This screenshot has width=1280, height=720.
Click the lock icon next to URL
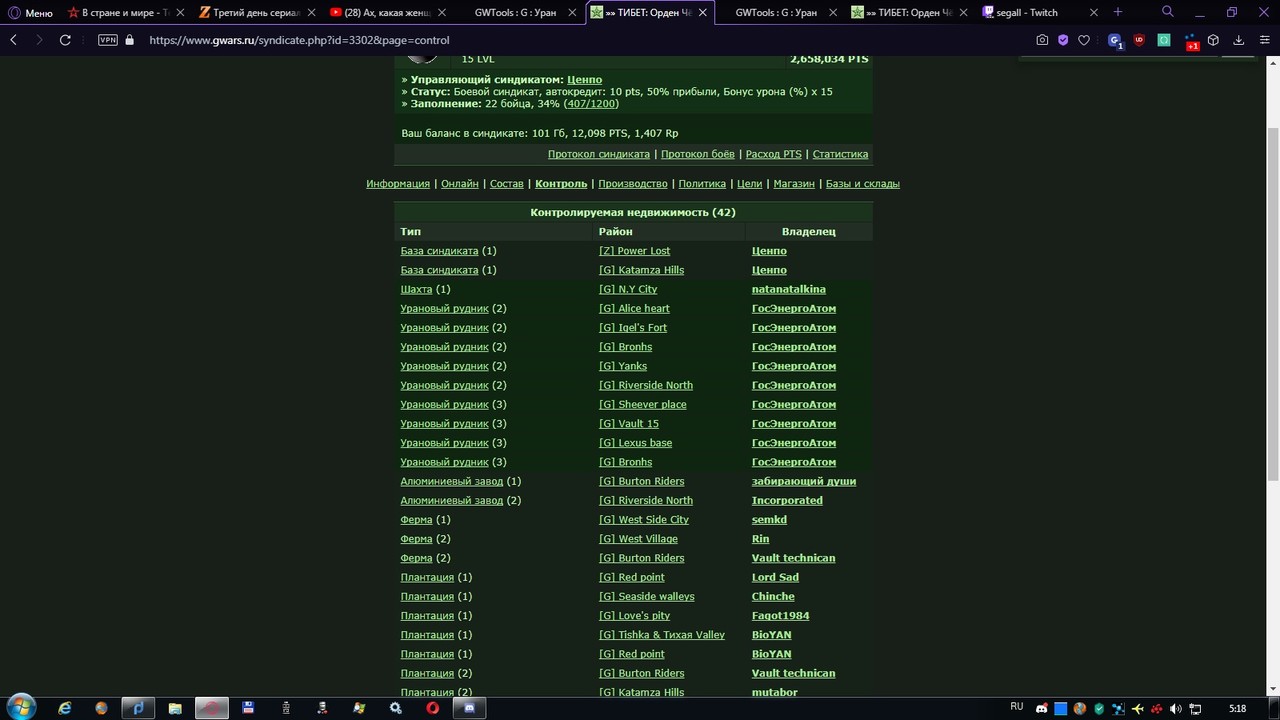click(129, 40)
